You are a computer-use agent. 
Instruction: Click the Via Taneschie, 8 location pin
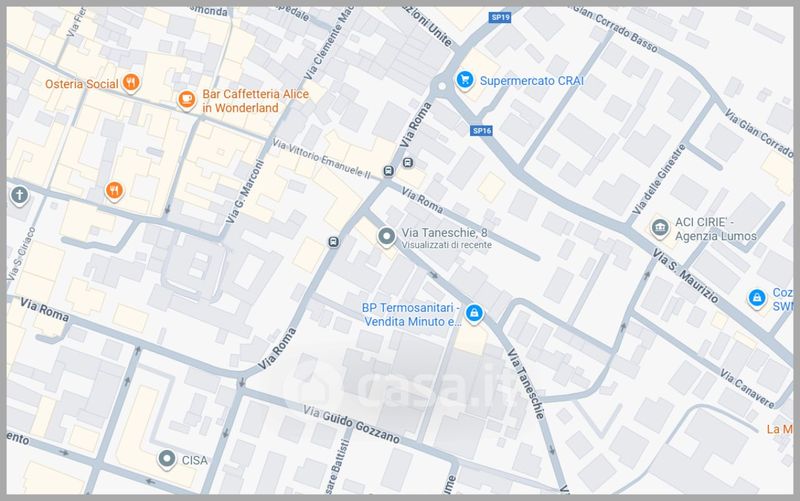pyautogui.click(x=386, y=237)
